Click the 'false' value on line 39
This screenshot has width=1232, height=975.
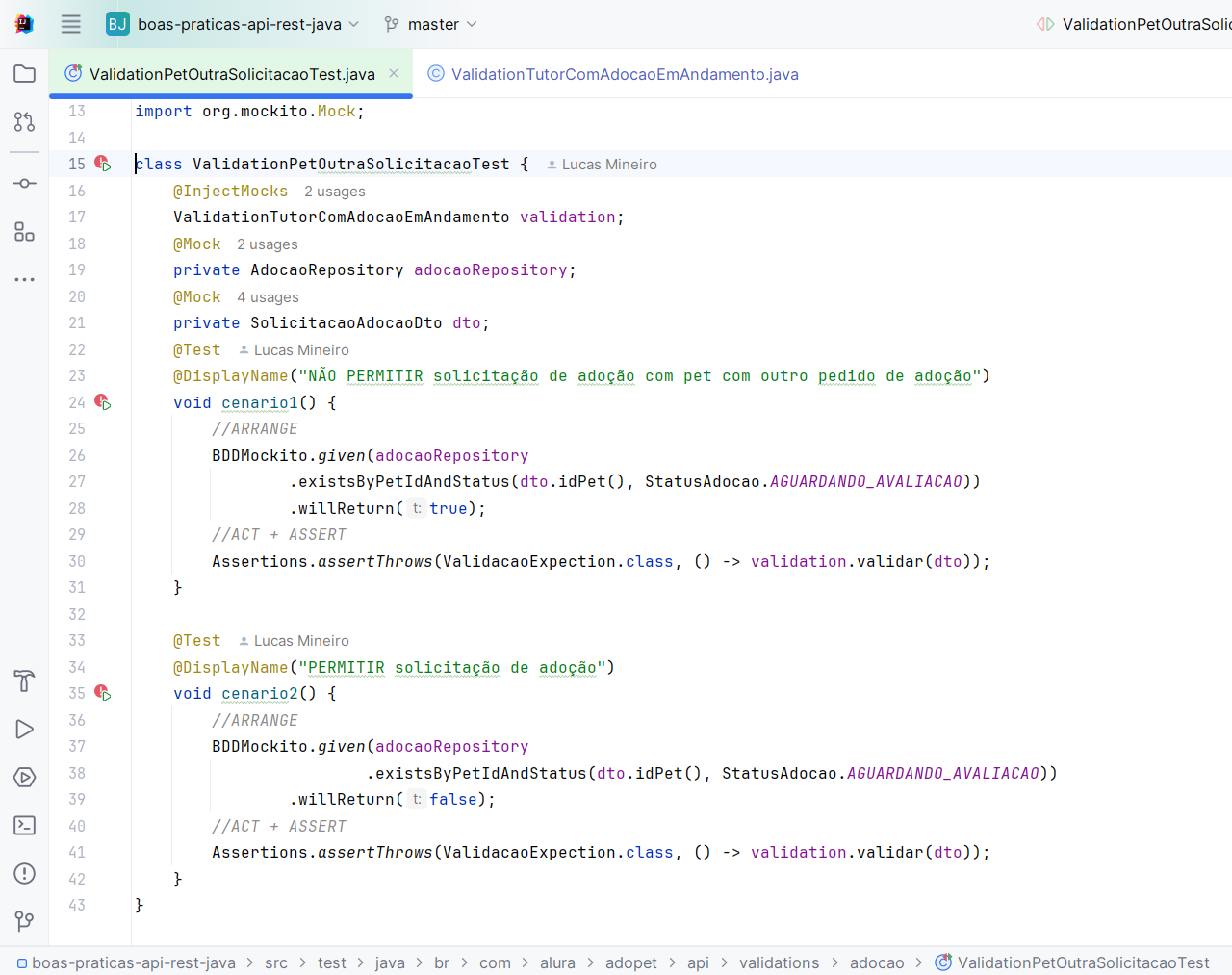[453, 799]
